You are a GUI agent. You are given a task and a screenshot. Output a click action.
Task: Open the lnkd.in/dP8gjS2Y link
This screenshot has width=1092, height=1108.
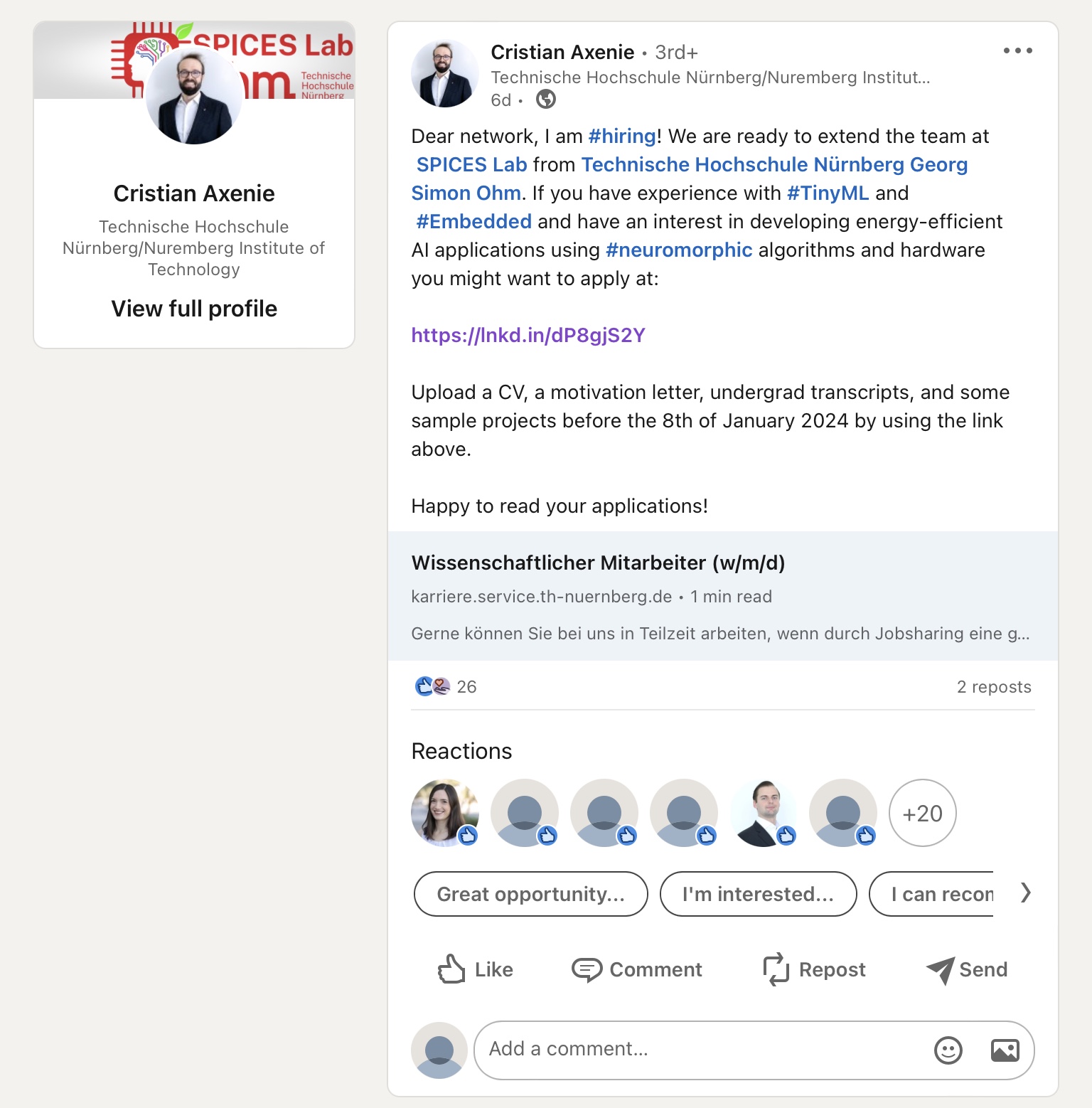(528, 335)
